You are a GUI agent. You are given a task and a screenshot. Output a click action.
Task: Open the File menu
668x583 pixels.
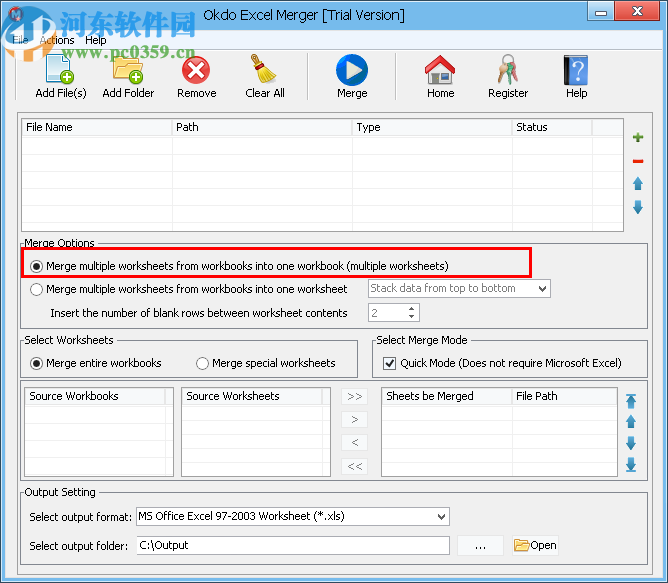tap(20, 40)
